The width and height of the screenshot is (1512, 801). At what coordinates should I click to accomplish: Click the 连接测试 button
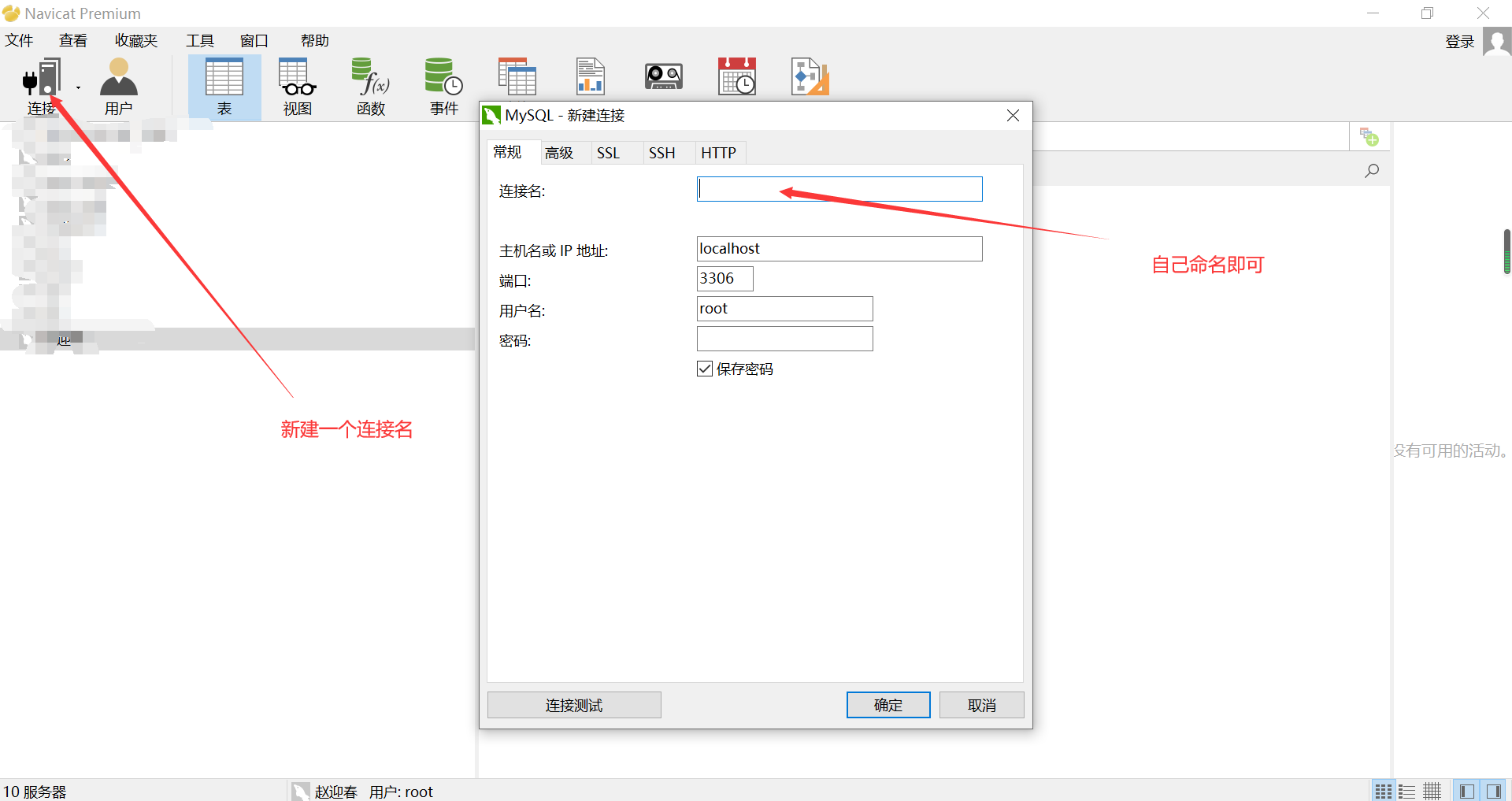[x=574, y=705]
